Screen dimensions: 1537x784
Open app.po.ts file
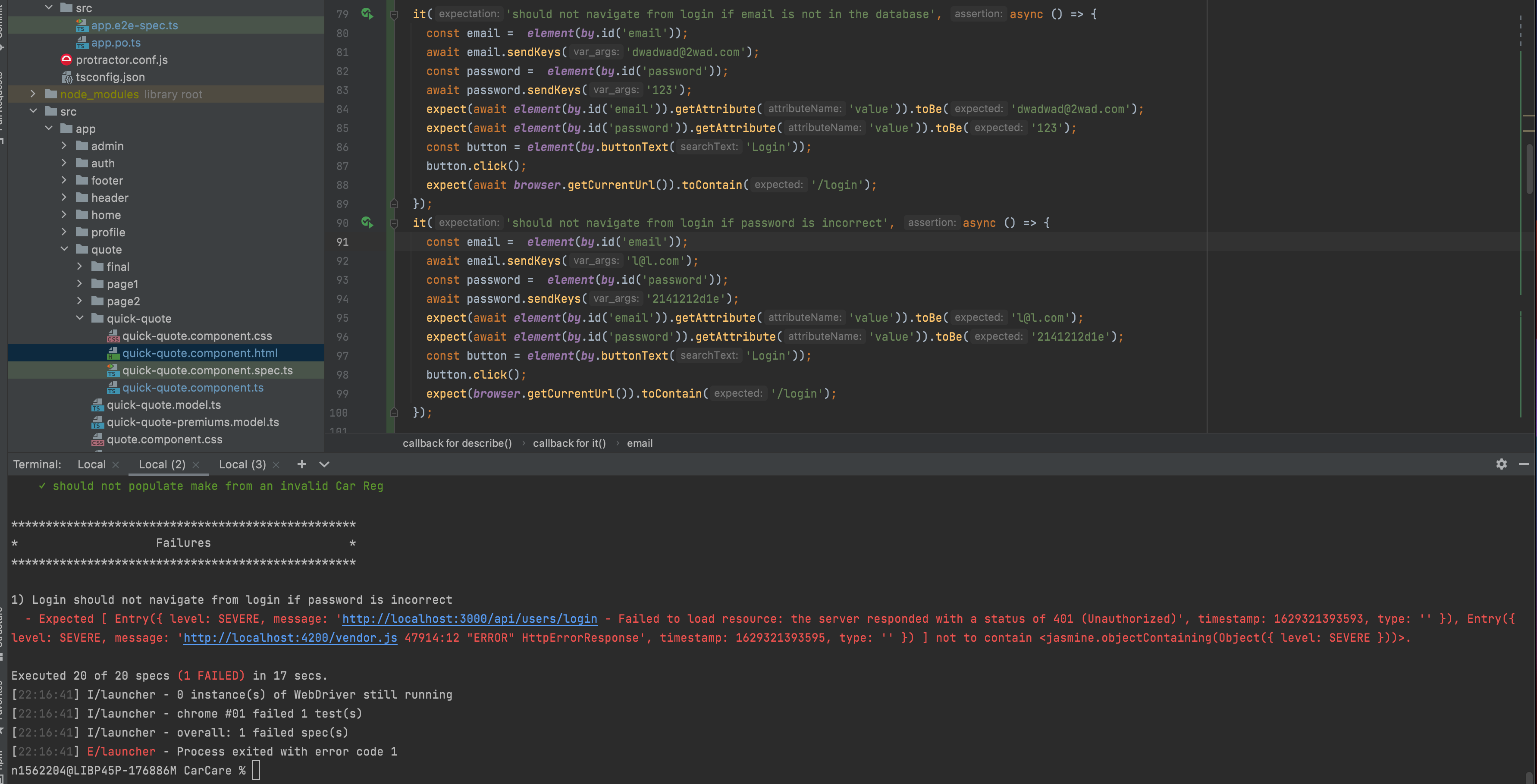click(x=116, y=42)
